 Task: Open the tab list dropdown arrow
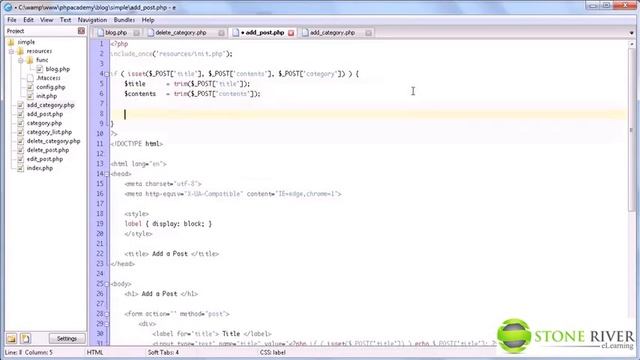click(631, 33)
